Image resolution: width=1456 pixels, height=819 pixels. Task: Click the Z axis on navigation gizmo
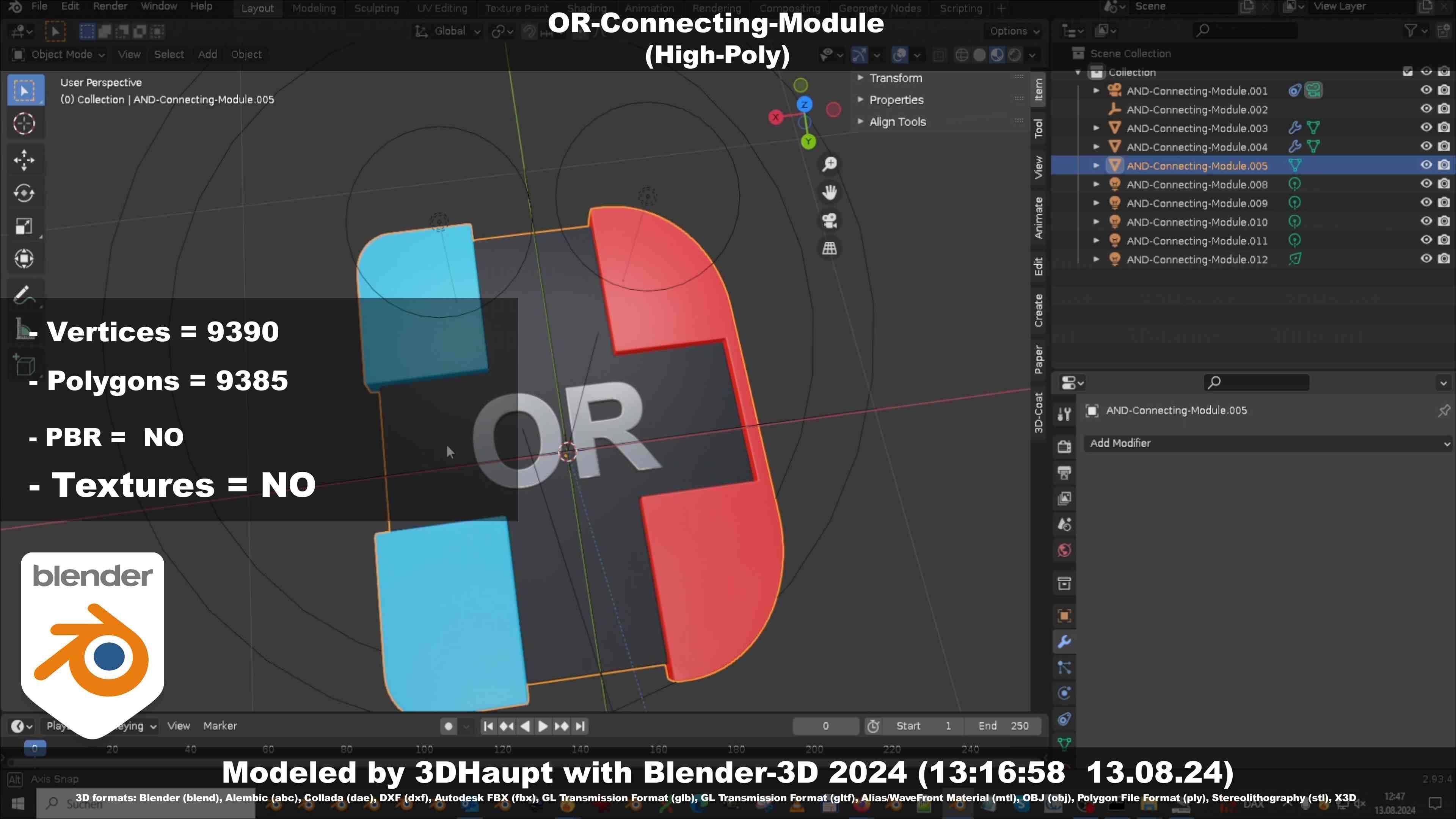pyautogui.click(x=804, y=105)
